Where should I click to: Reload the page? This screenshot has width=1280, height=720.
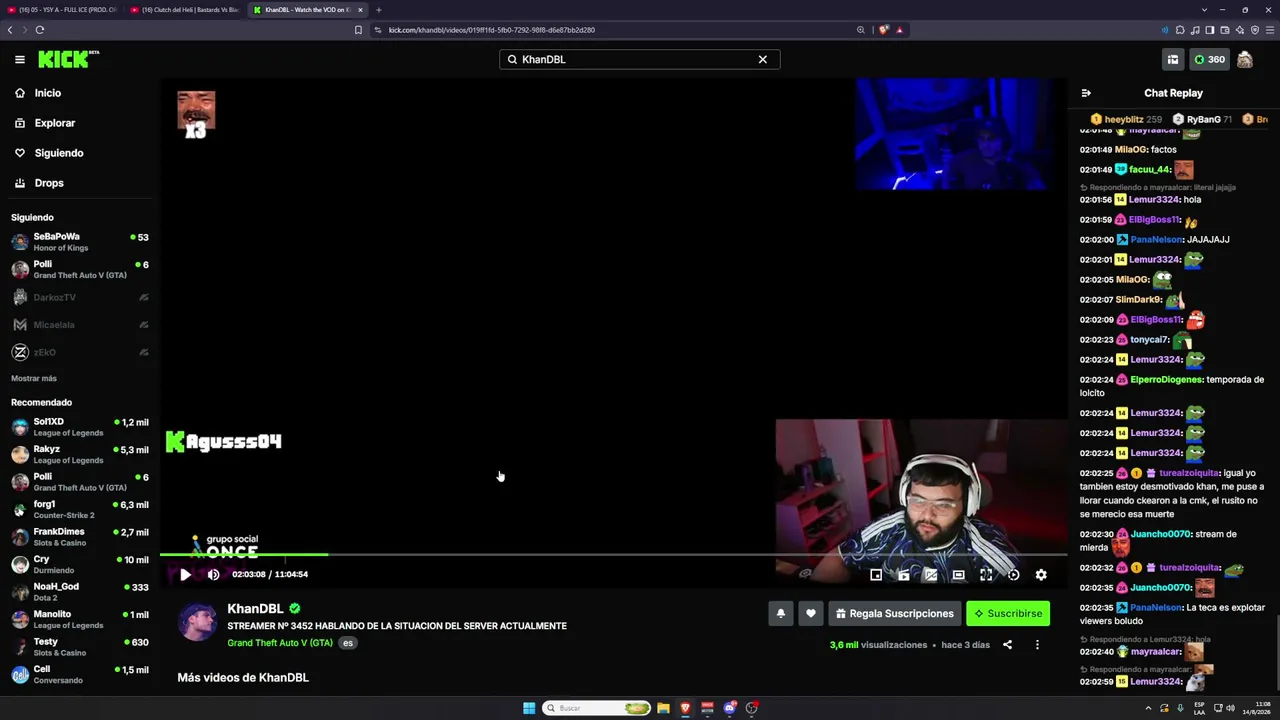40,30
